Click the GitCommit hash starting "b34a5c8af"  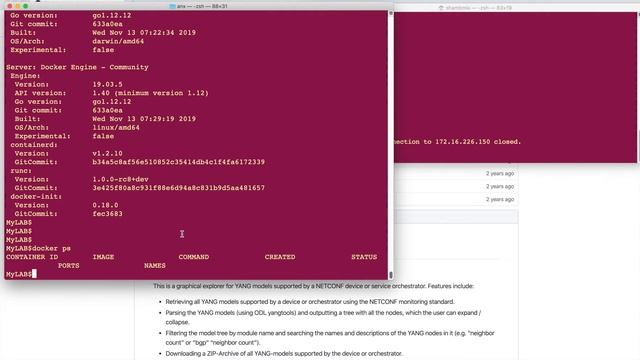click(178, 162)
